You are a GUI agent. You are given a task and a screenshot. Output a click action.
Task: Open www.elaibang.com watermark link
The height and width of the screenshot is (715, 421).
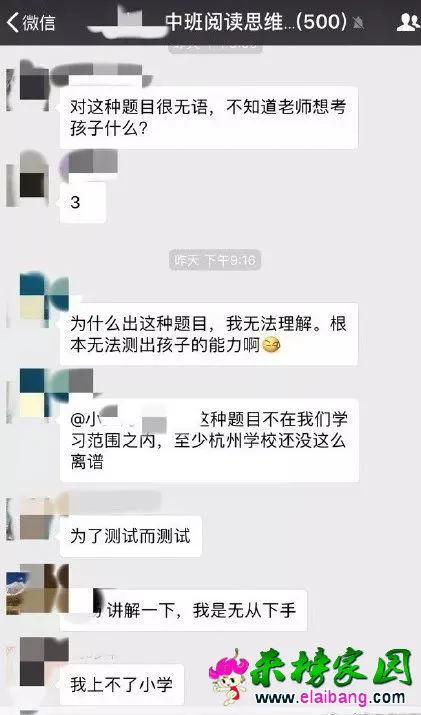click(330, 698)
